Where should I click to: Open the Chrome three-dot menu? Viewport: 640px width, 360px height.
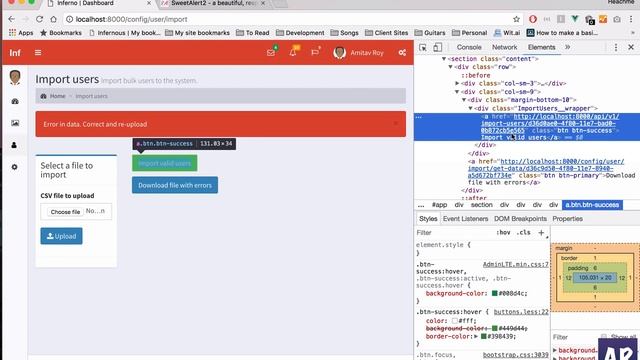[631, 19]
